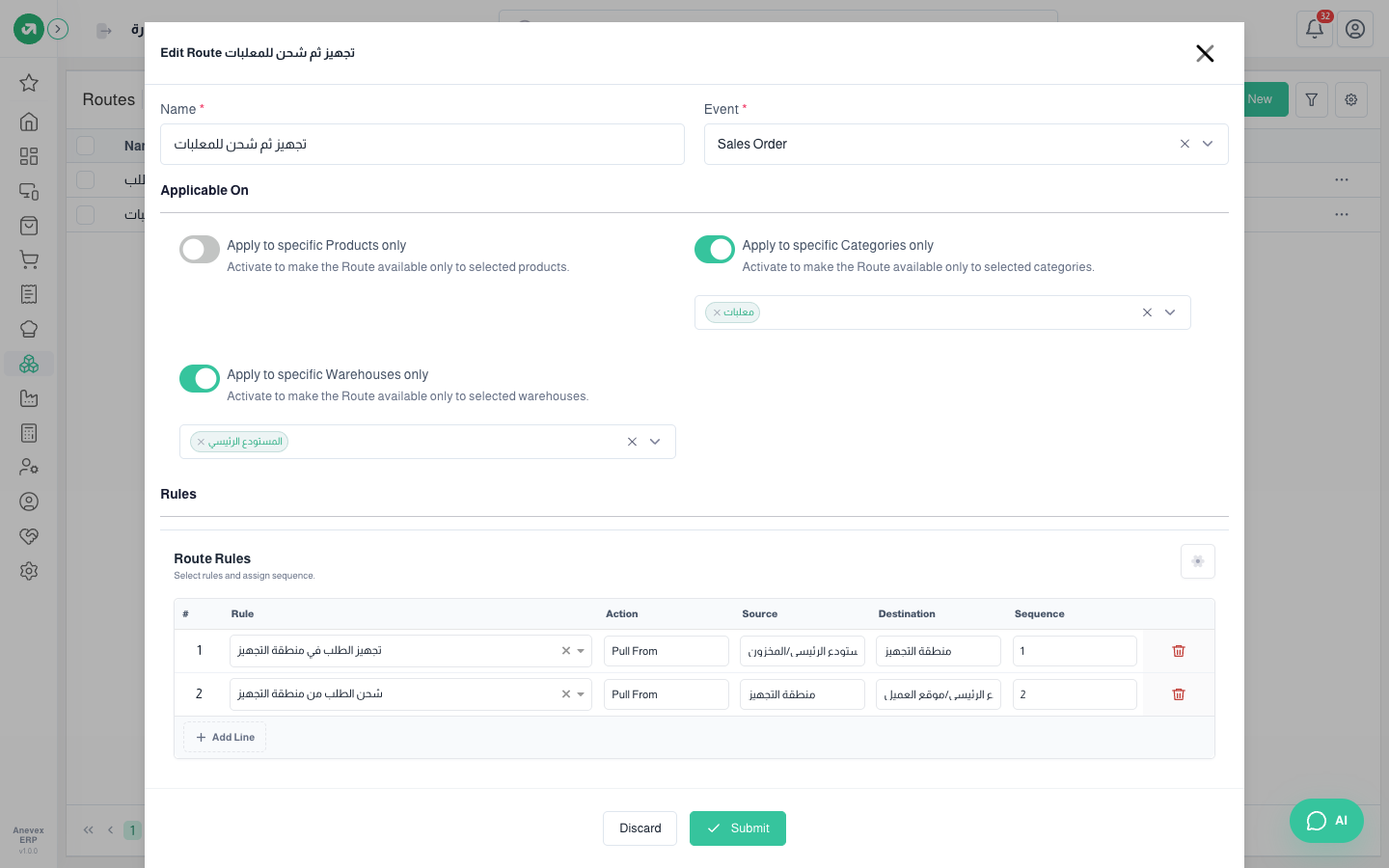The width and height of the screenshot is (1389, 868).
Task: Clear all selected warehouses
Action: pos(632,442)
